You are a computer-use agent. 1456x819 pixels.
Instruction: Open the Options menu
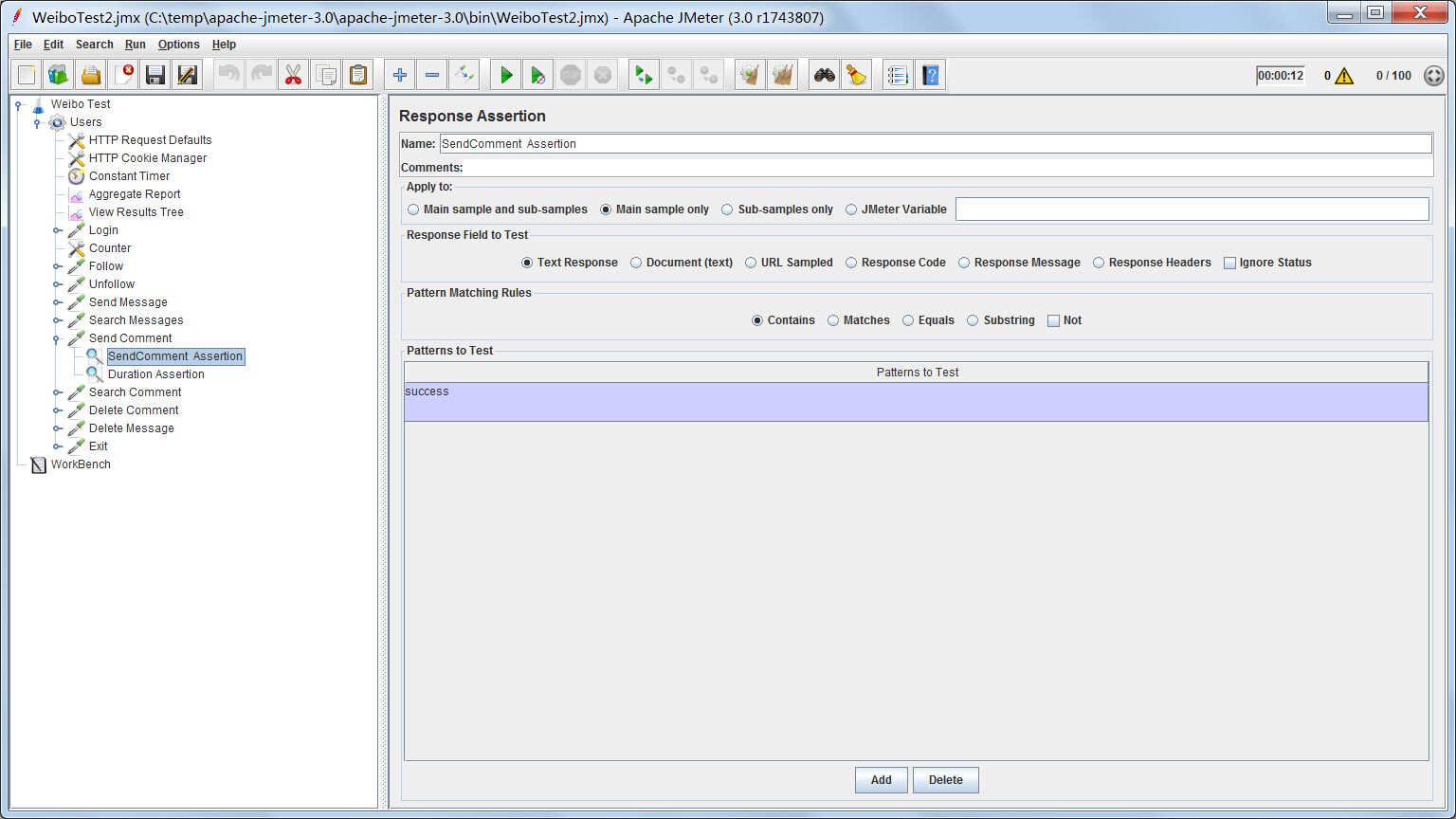[178, 45]
